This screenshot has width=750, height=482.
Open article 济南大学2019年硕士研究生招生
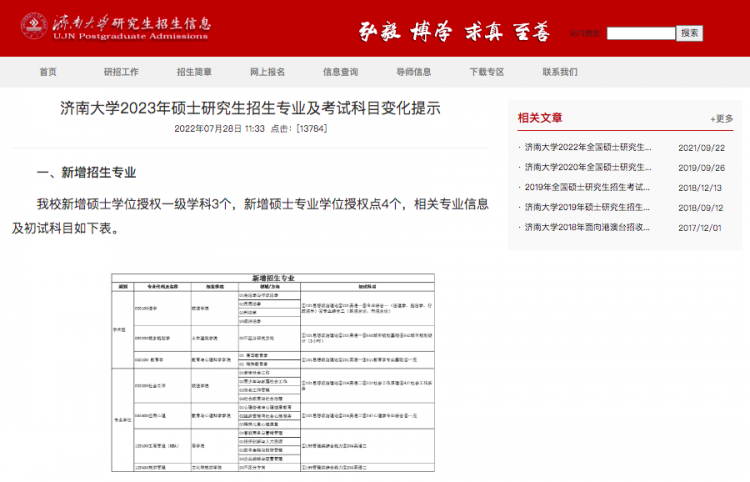(587, 208)
